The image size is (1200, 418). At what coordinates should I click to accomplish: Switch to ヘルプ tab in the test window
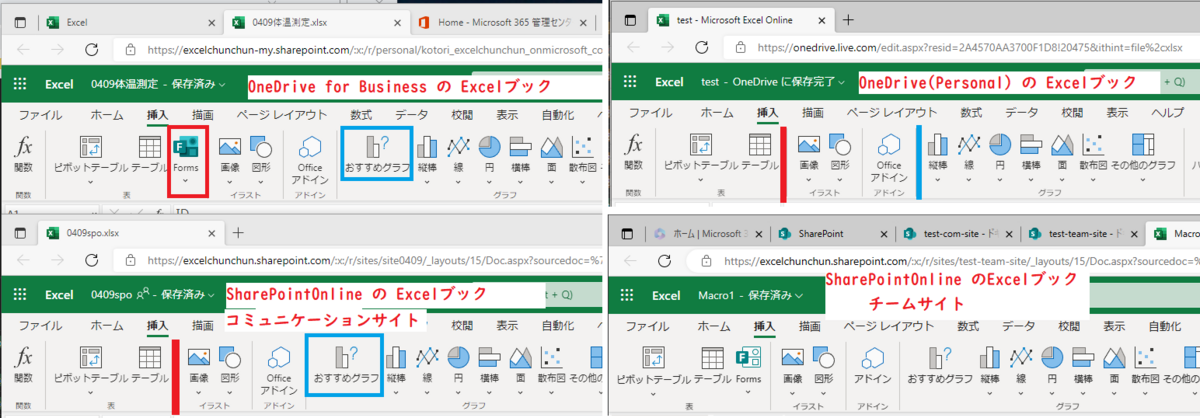point(1168,113)
